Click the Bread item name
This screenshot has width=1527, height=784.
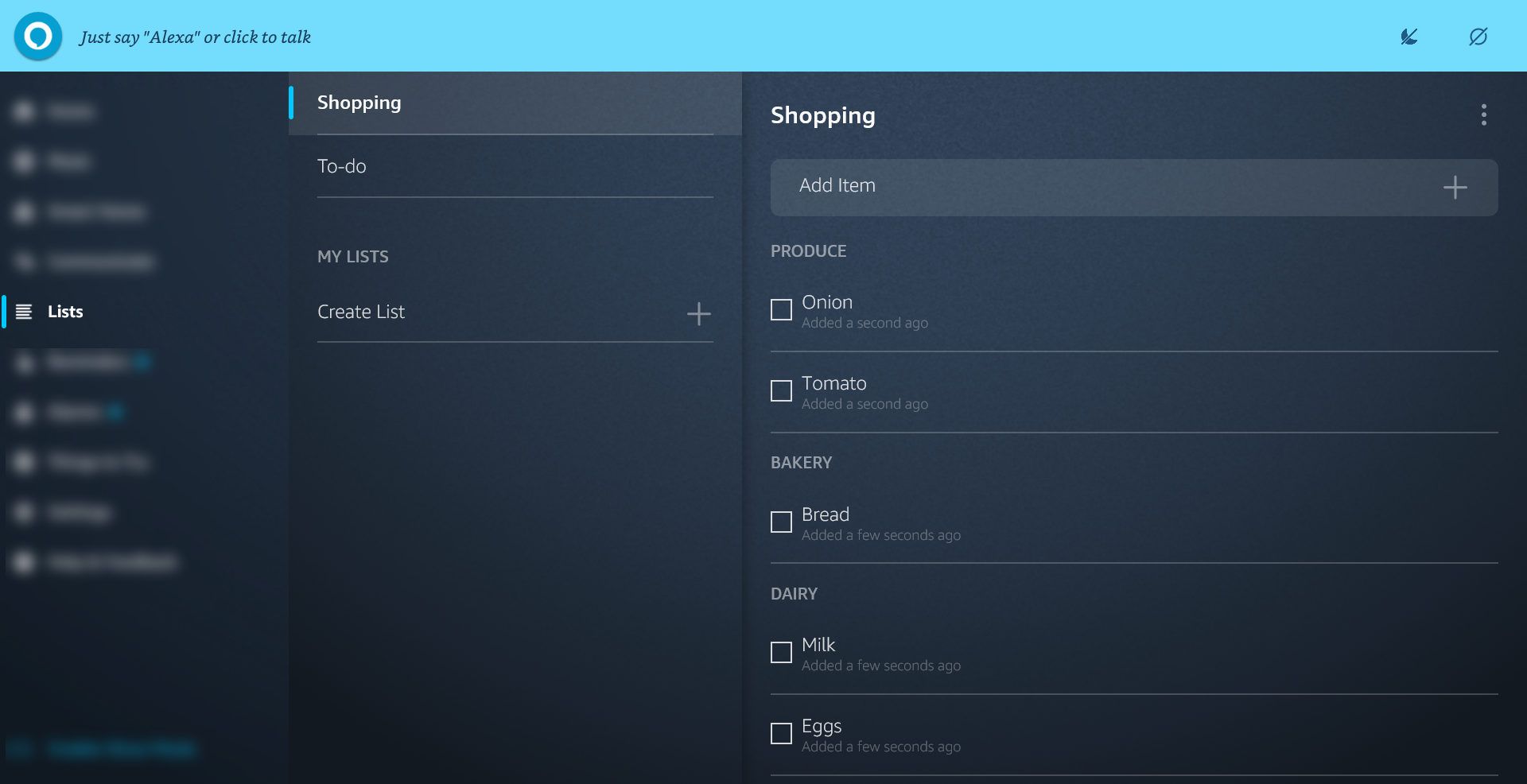coord(826,514)
